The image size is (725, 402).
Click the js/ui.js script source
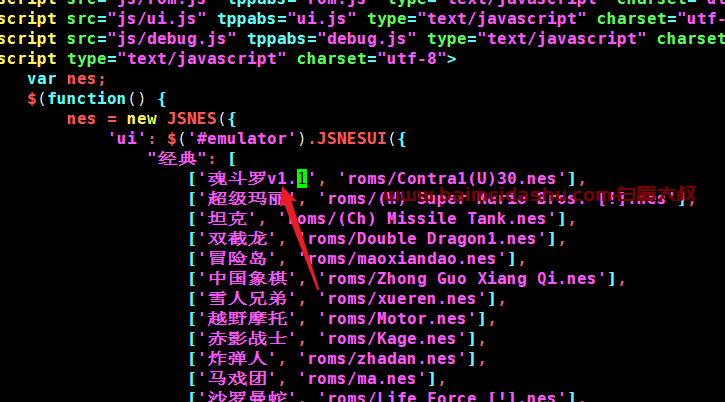[x=157, y=19]
